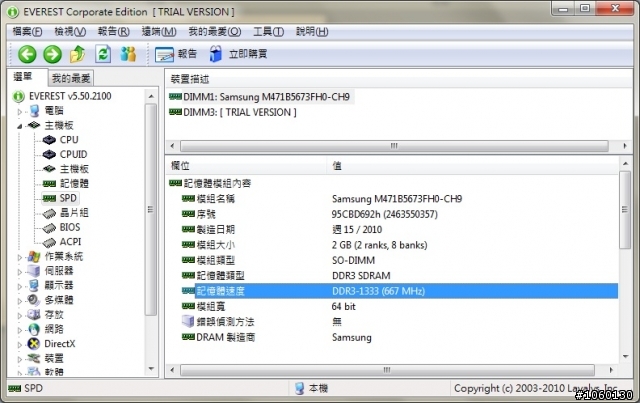Expand the 網路 tree node

tap(19, 330)
